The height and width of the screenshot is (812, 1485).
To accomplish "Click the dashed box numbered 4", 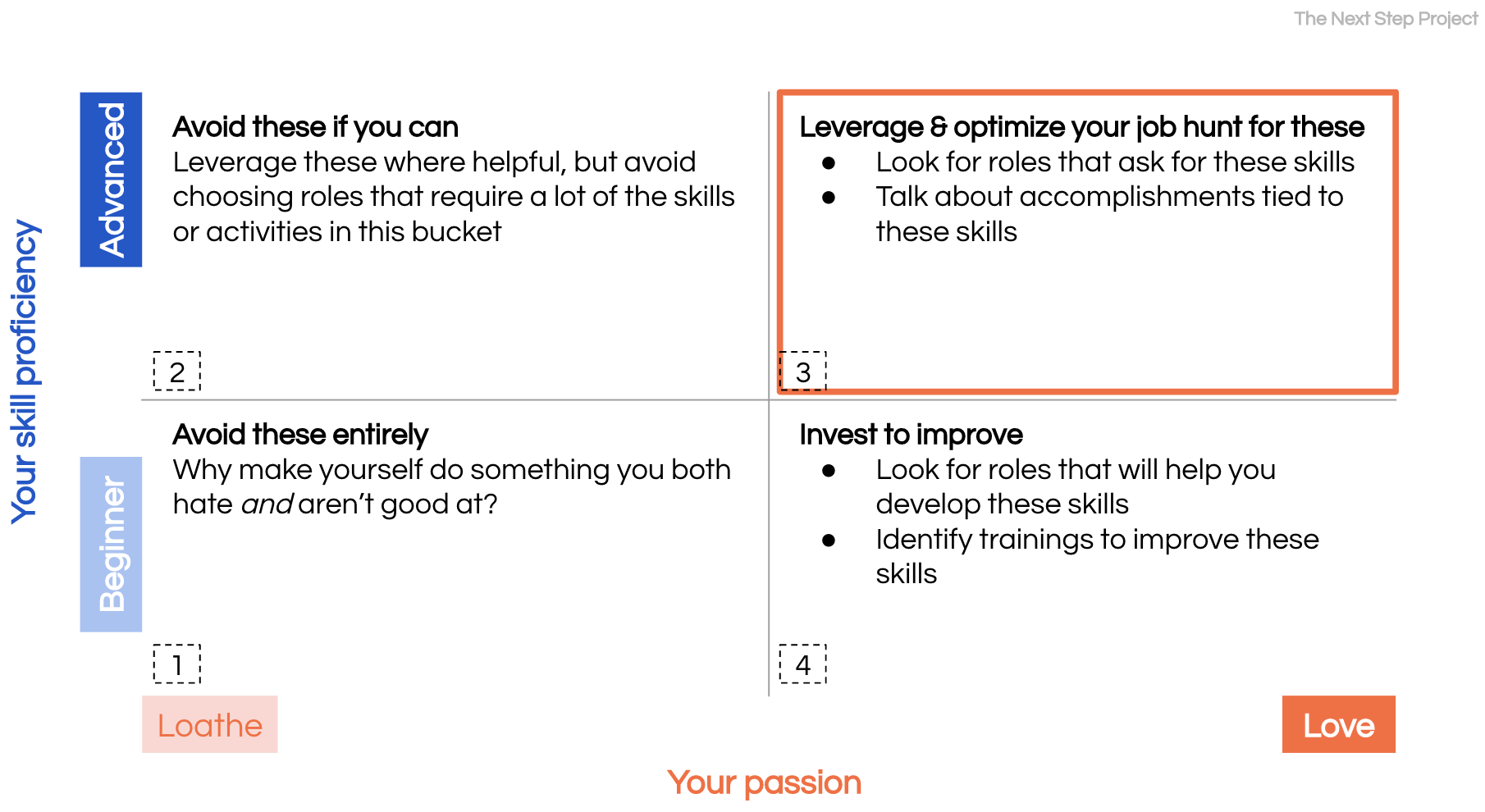I will tap(802, 664).
